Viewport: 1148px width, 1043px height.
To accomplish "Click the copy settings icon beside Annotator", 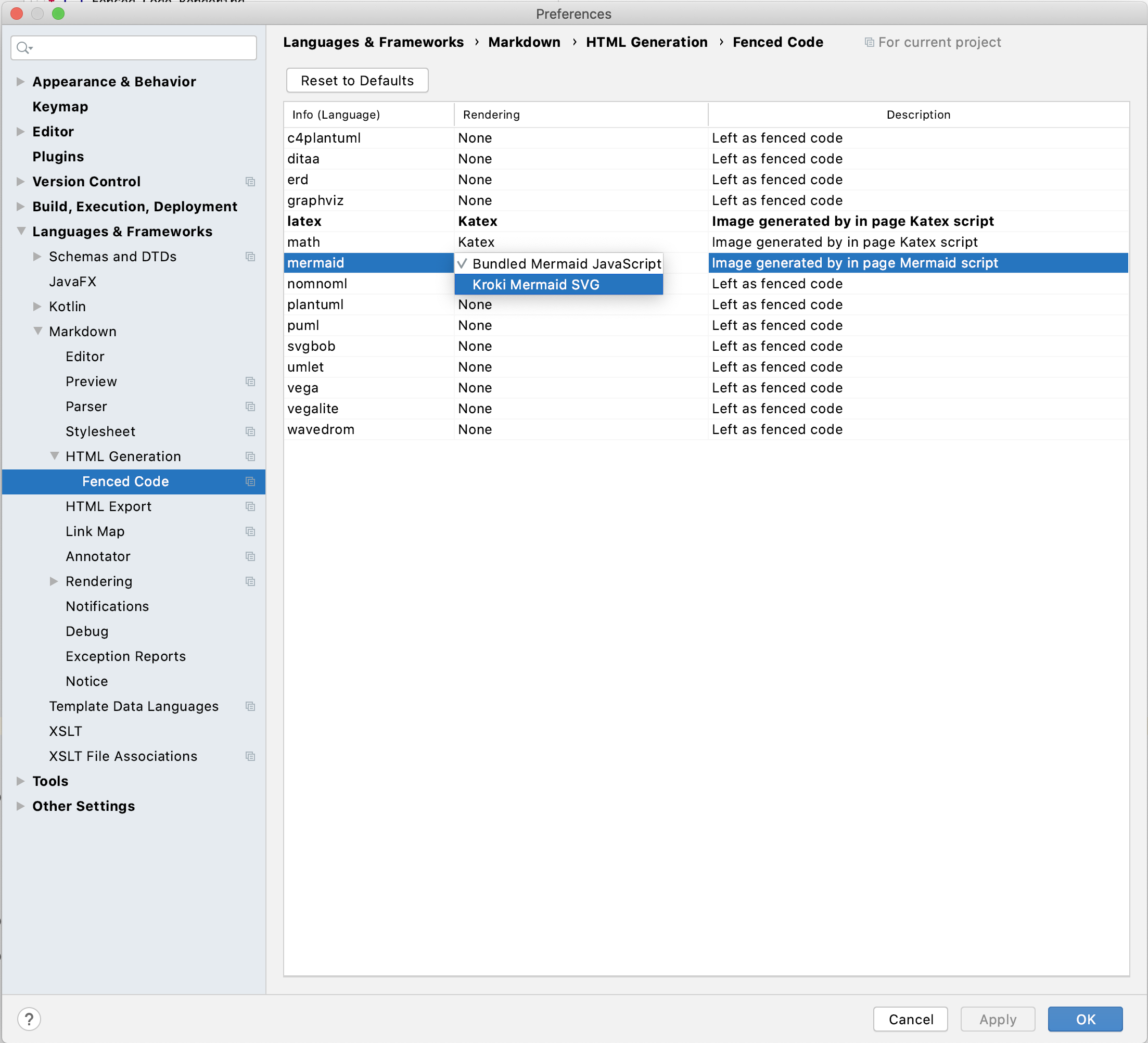I will point(250,556).
